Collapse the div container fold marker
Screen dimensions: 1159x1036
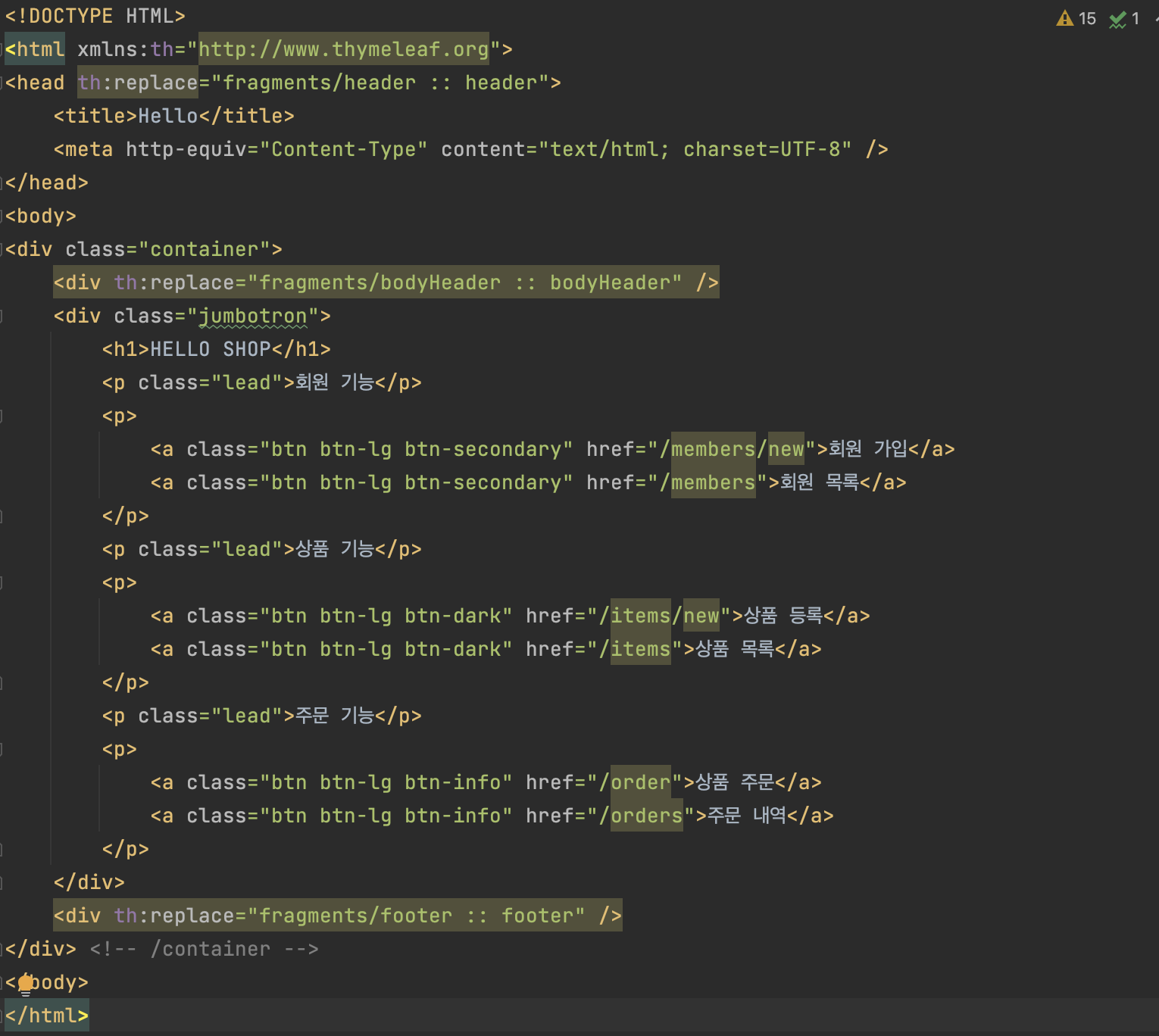[x=2, y=249]
